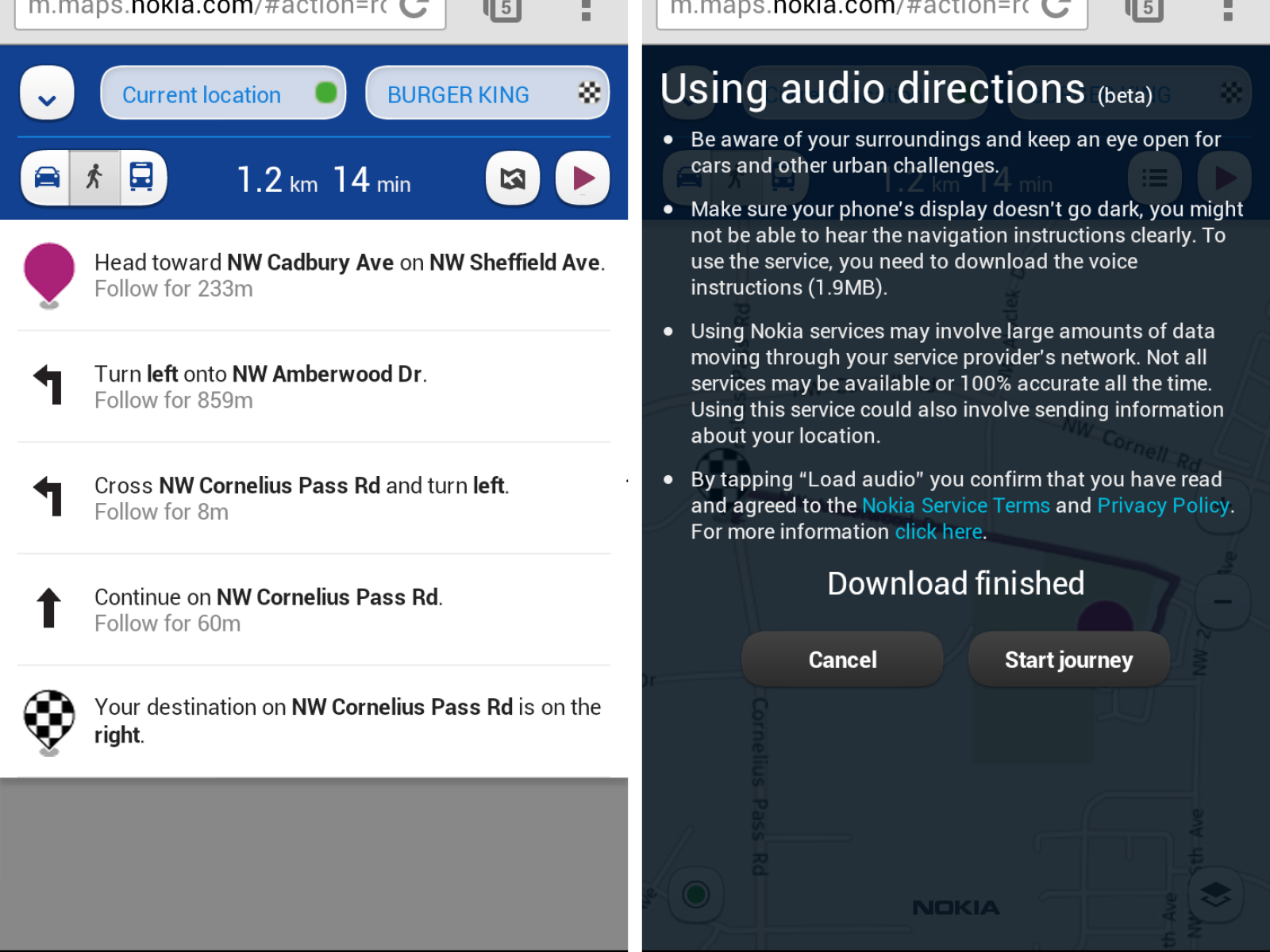Reload the page in left browser

(414, 8)
